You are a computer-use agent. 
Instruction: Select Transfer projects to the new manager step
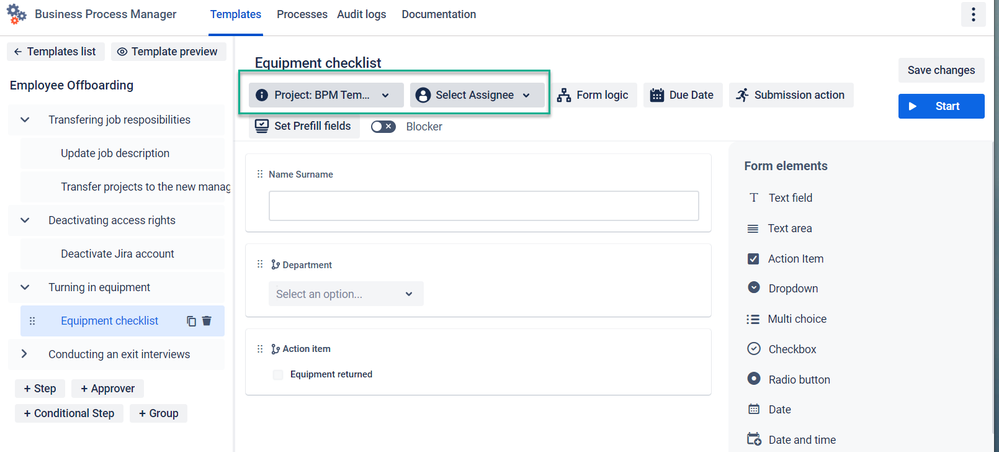click(122, 187)
